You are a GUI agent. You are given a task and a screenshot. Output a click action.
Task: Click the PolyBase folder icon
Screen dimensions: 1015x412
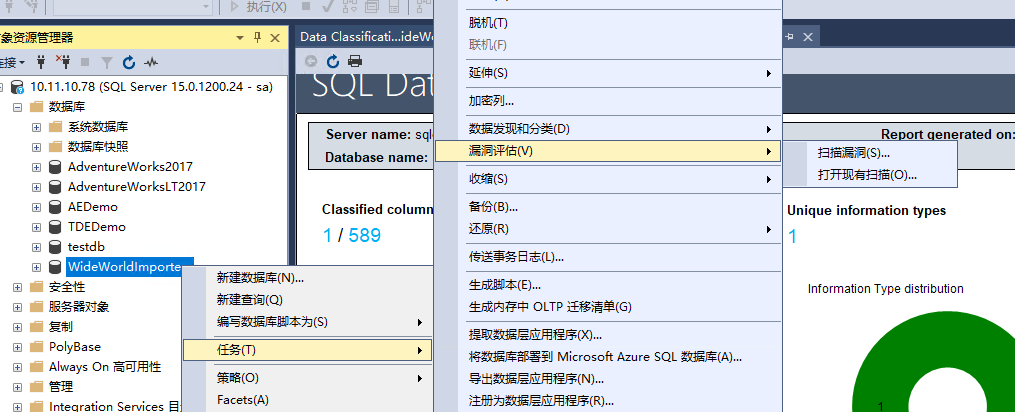pos(36,347)
